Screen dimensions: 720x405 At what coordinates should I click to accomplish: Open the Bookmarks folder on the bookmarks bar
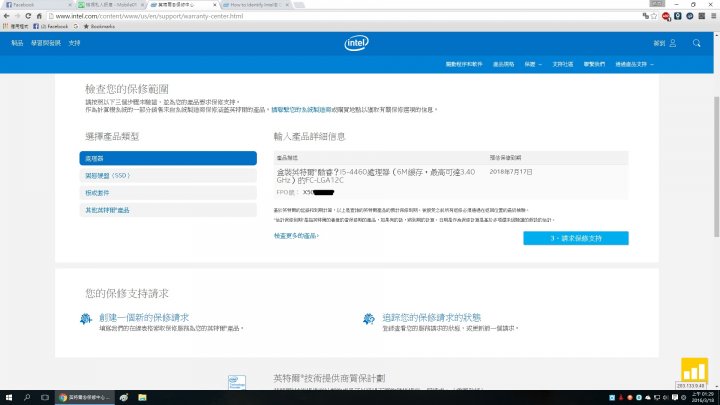[99, 27]
